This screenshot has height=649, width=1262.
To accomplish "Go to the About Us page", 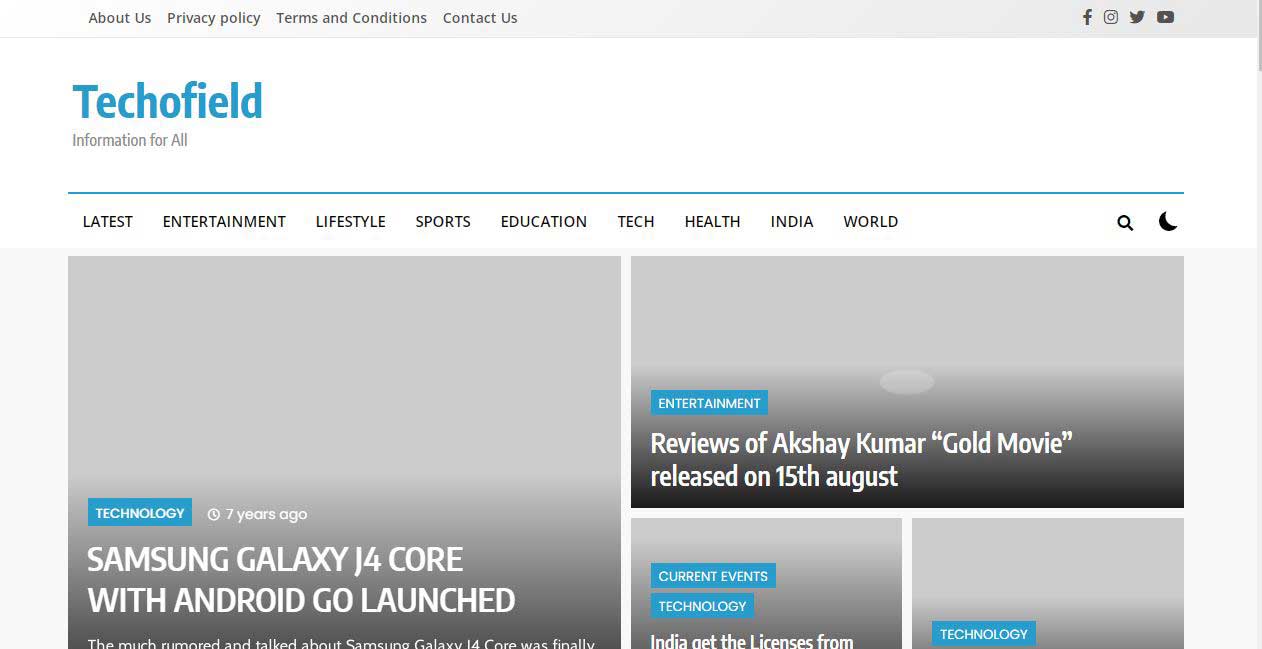I will (x=120, y=18).
